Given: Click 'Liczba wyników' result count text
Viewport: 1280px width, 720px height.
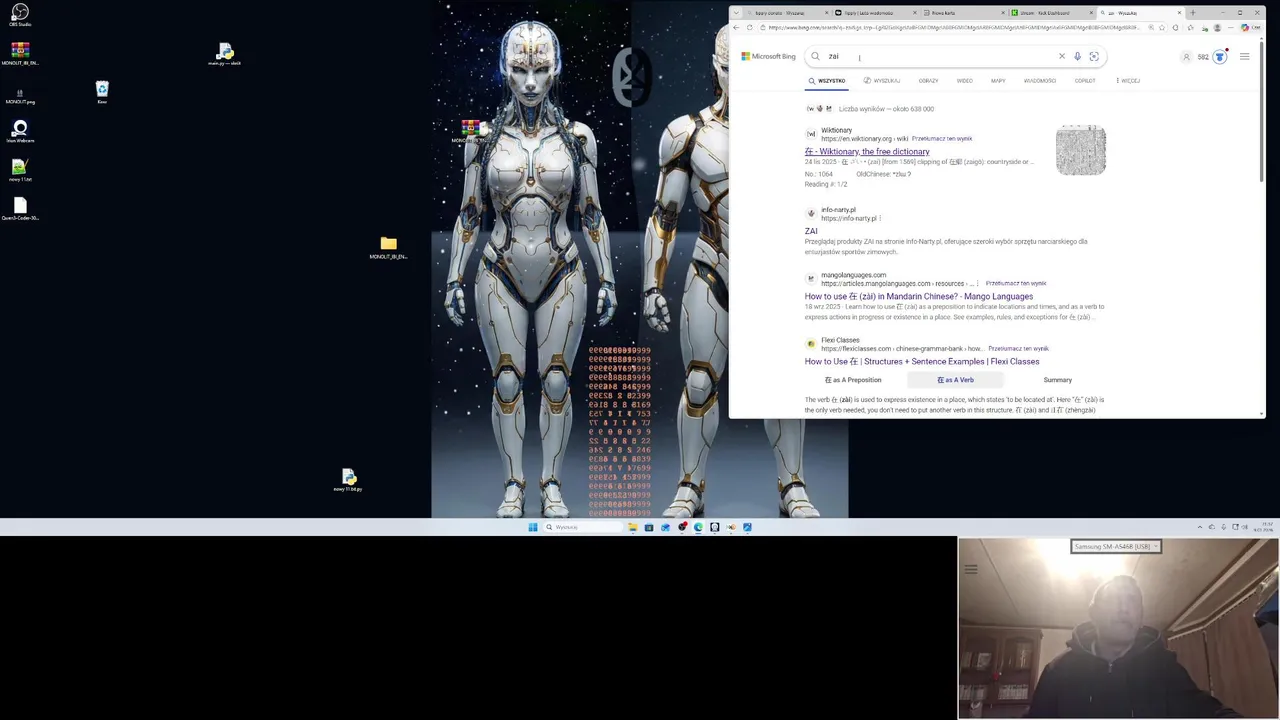Looking at the screenshot, I should (x=886, y=109).
